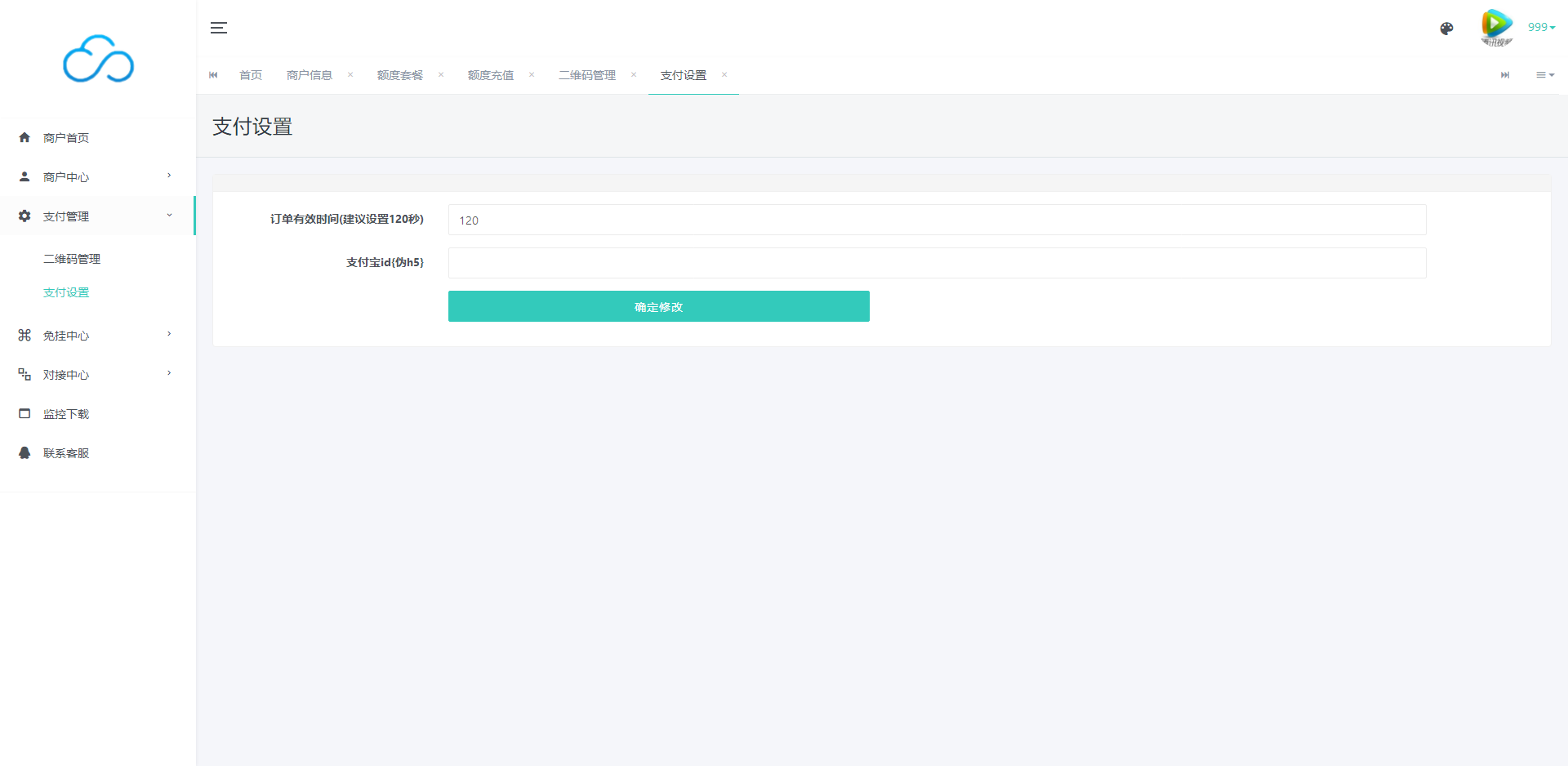Focus the 支付宝id(伪h5) input field
This screenshot has width=1568, height=766.
coord(937,263)
